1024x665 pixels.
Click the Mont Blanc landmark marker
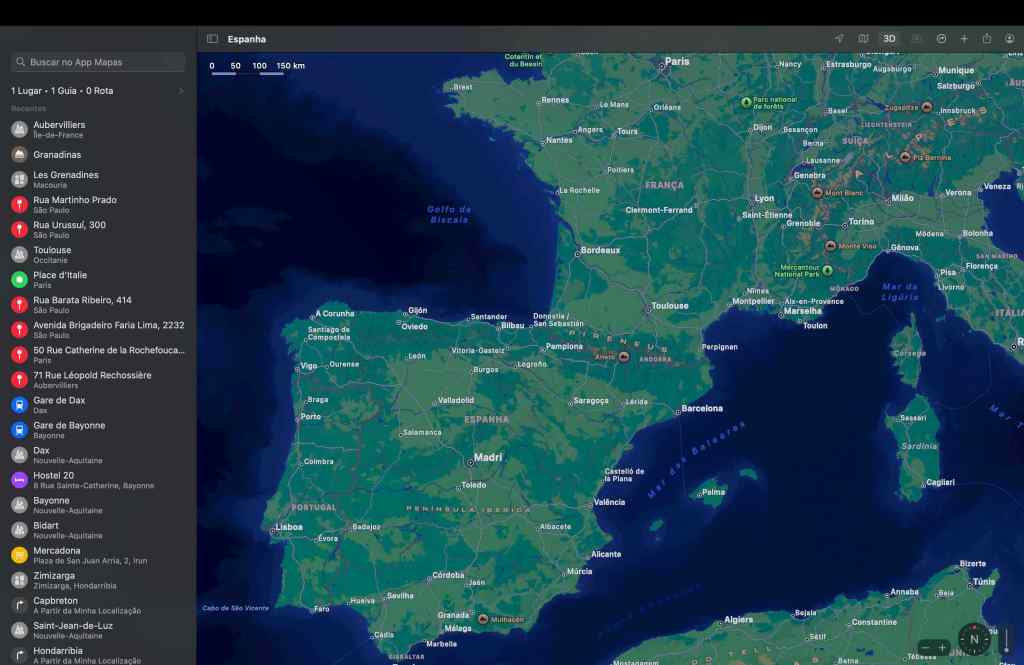(x=817, y=192)
